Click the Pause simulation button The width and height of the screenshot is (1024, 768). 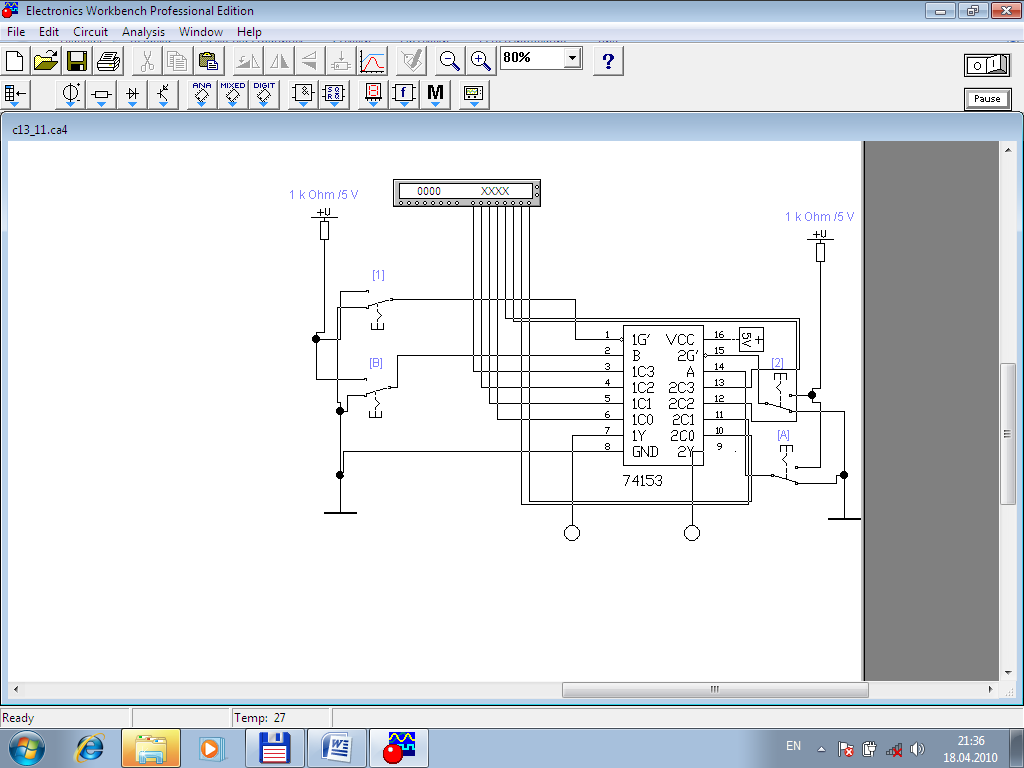(x=987, y=99)
